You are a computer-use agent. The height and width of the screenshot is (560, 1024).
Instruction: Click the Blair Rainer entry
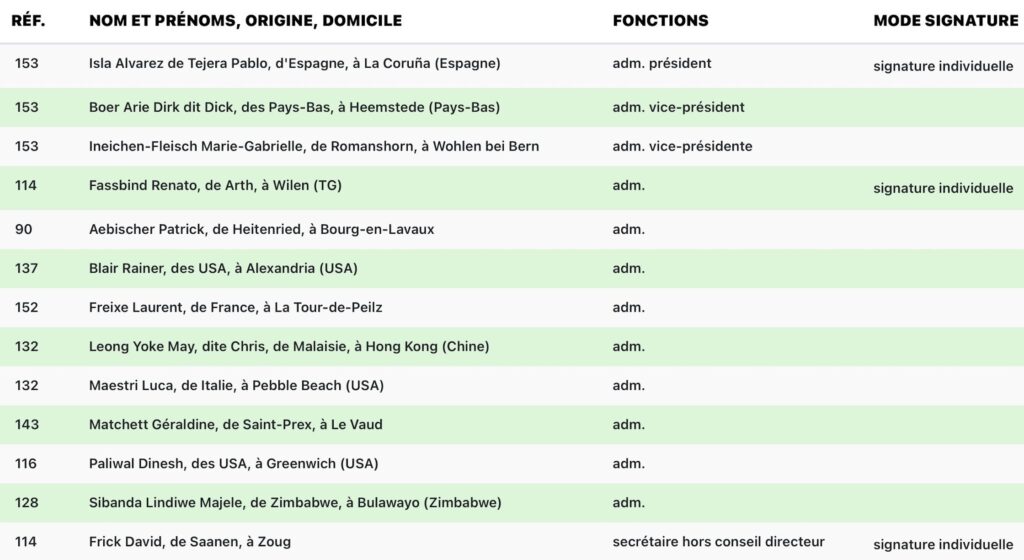pyautogui.click(x=223, y=268)
